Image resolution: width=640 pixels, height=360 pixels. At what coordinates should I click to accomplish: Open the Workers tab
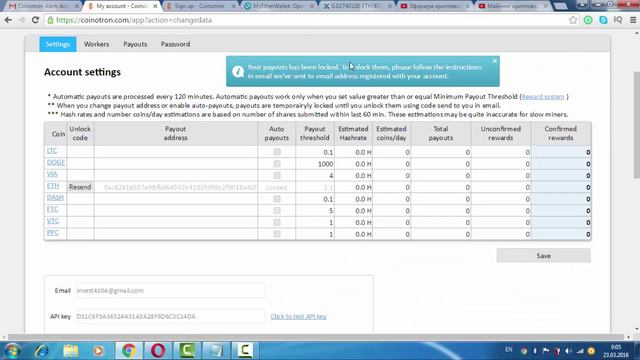(96, 44)
